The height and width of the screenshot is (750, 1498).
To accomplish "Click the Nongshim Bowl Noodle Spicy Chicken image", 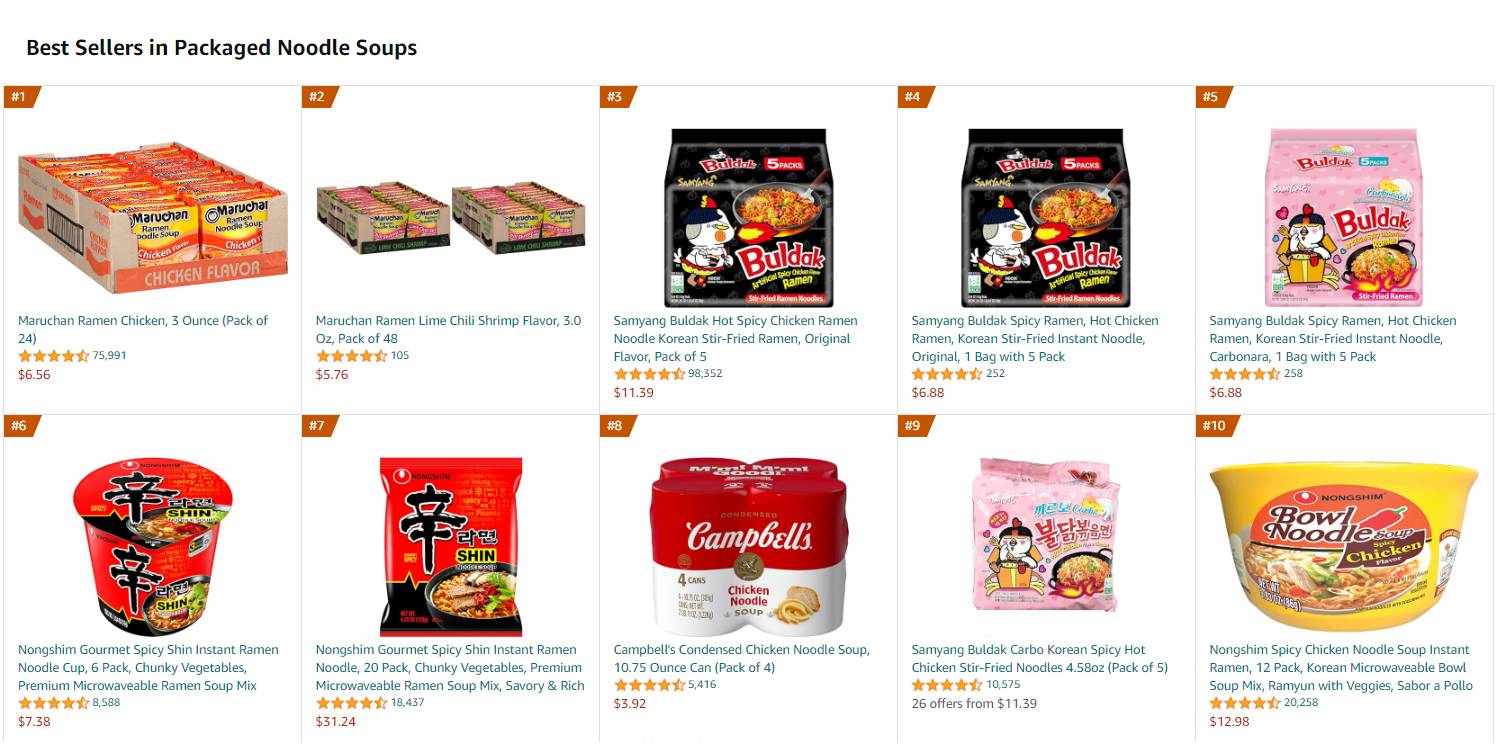I will pos(1343,547).
